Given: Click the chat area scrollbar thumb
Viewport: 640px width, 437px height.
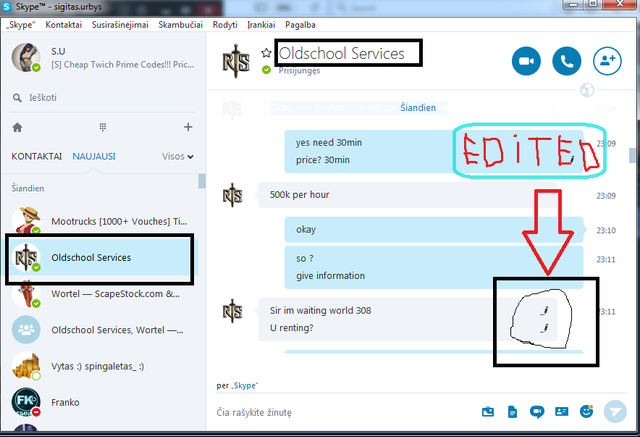Looking at the screenshot, I should pyautogui.click(x=632, y=155).
